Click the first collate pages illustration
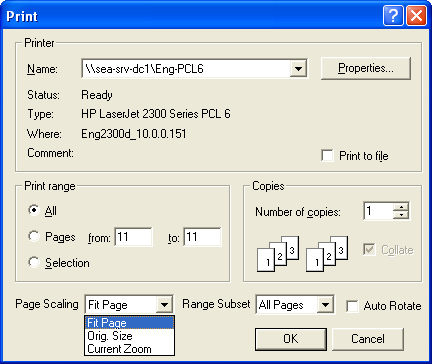Screen dimensions: 432x364 pos(278,253)
